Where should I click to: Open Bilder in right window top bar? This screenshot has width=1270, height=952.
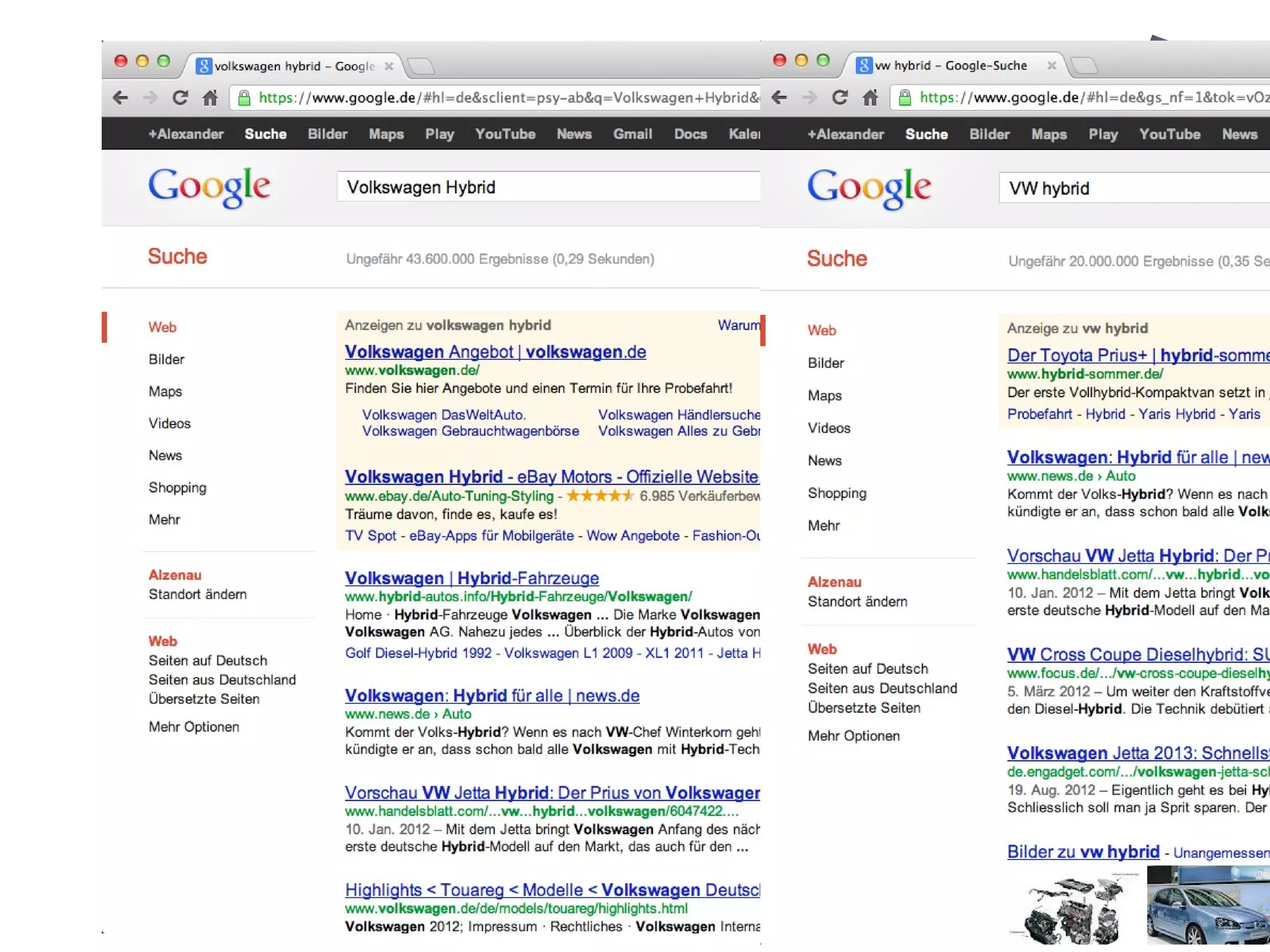[x=989, y=134]
